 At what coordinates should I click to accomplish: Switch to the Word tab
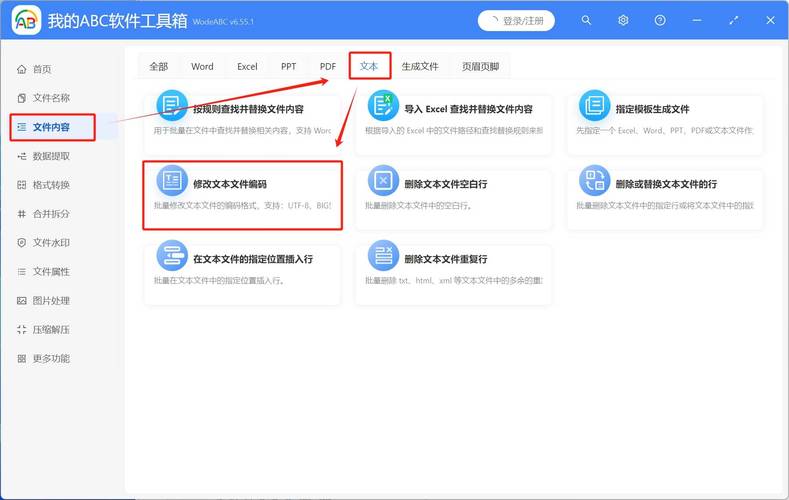(202, 66)
